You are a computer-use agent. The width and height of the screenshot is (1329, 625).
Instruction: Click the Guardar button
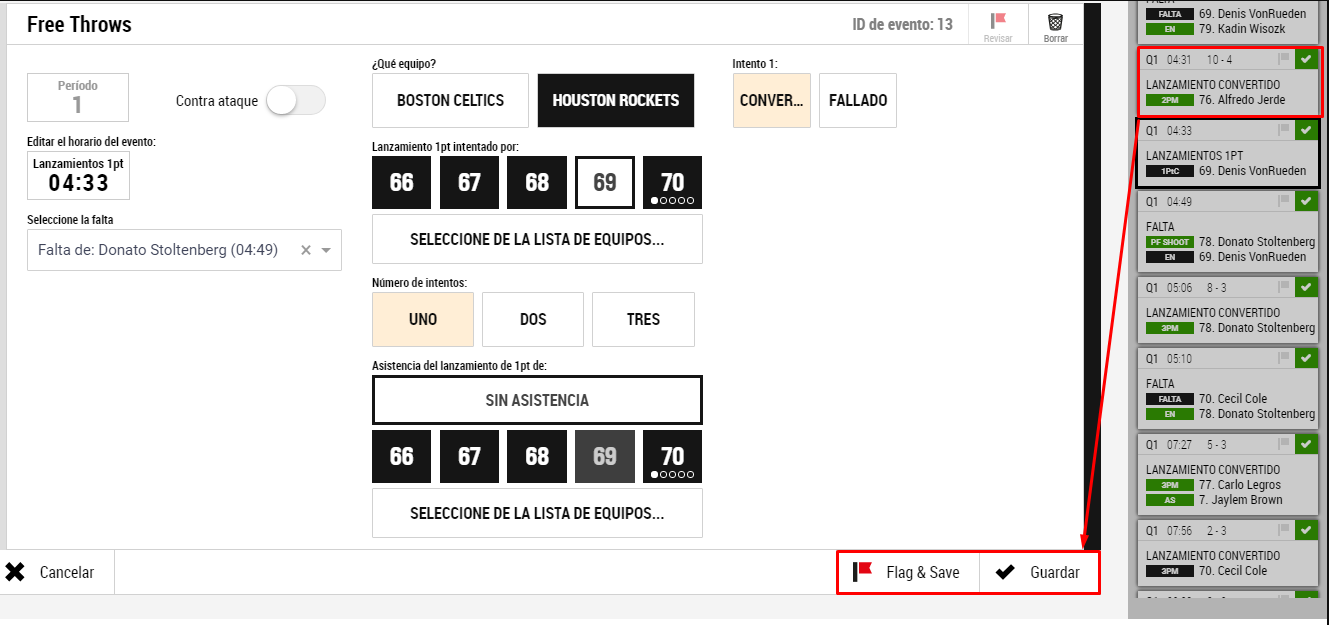(x=1040, y=572)
